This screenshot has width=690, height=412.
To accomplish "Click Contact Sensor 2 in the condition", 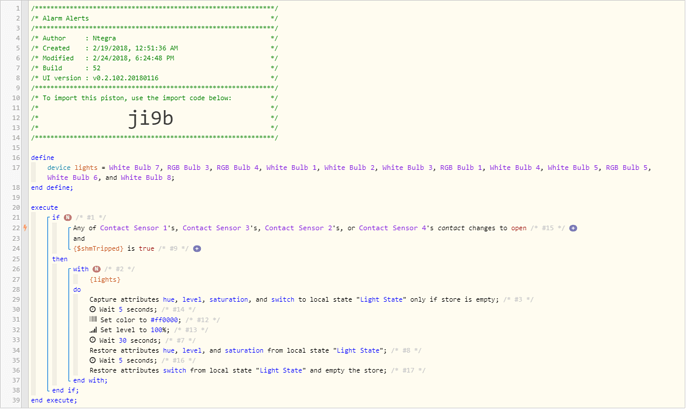I will coord(298,229).
